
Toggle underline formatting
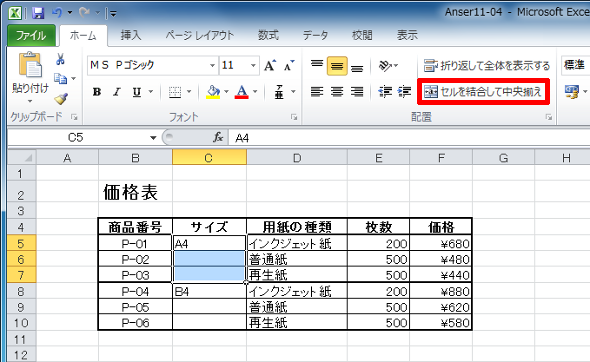137,92
